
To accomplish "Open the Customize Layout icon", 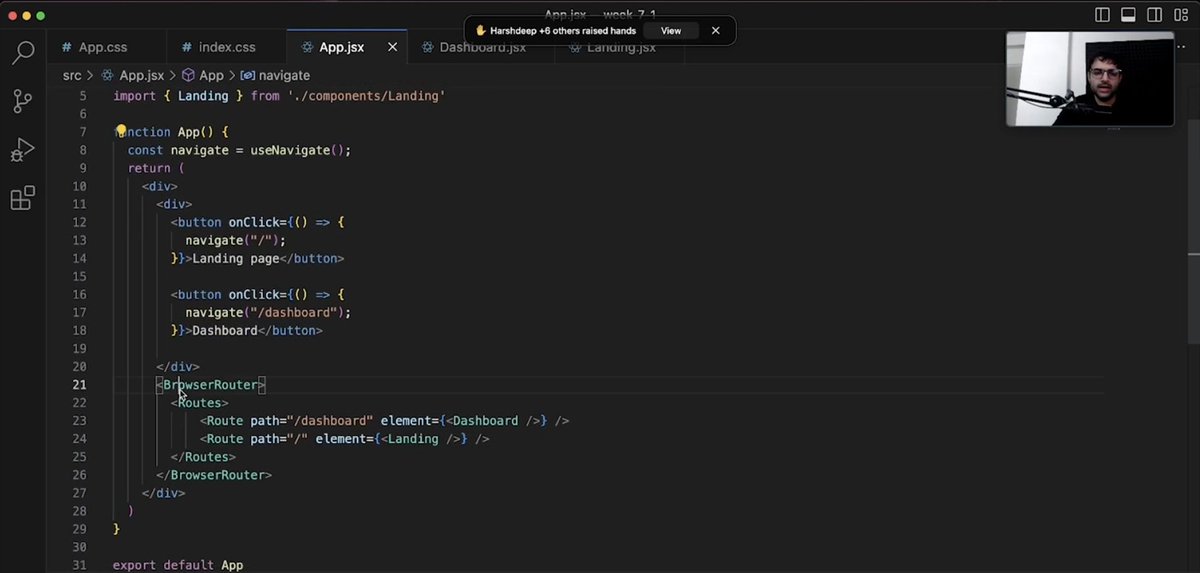I will pyautogui.click(x=1180, y=15).
